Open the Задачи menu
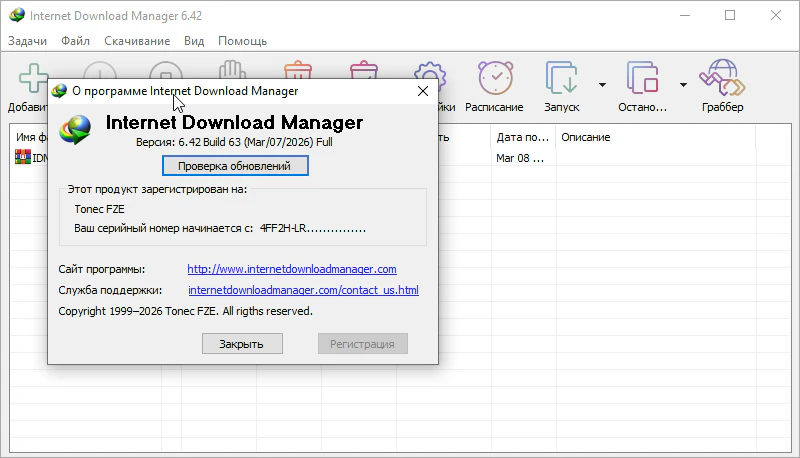800x458 pixels. point(28,41)
